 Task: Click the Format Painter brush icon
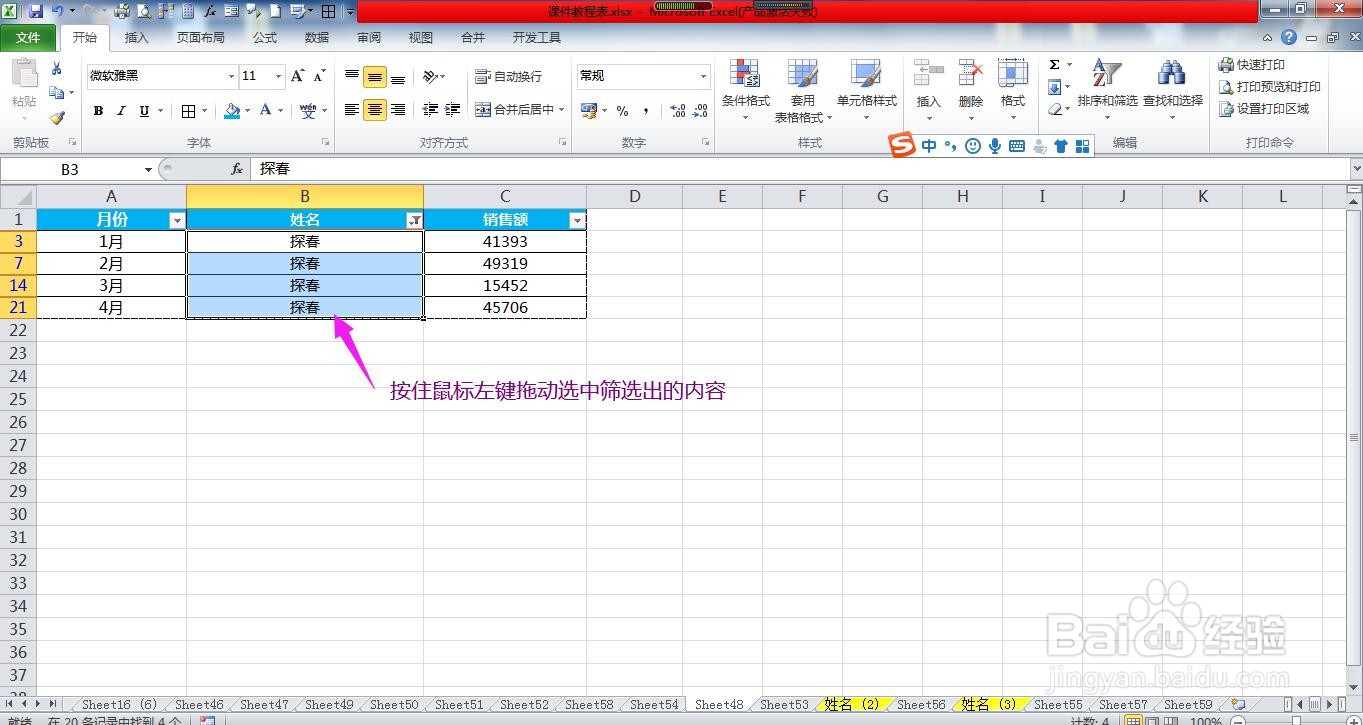(x=57, y=117)
